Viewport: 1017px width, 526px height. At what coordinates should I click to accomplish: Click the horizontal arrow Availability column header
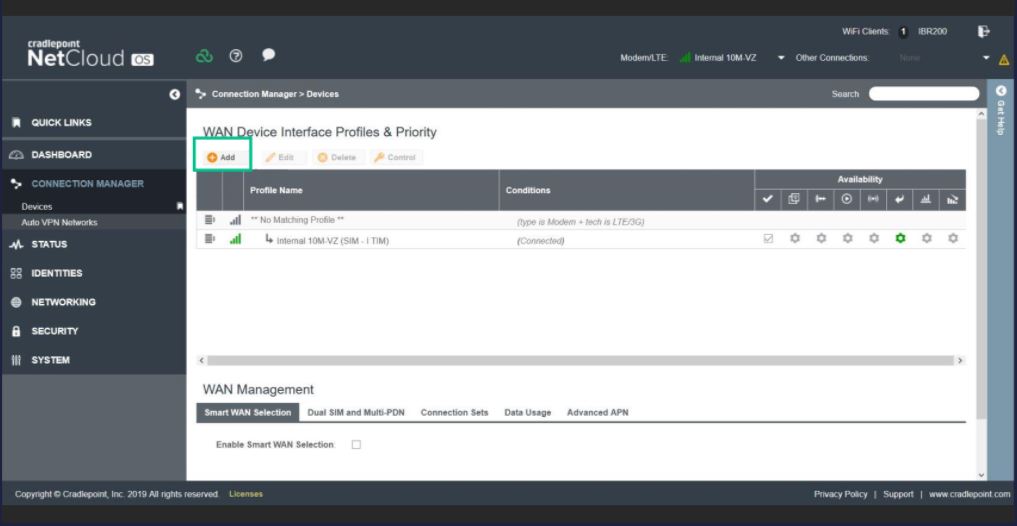(820, 200)
